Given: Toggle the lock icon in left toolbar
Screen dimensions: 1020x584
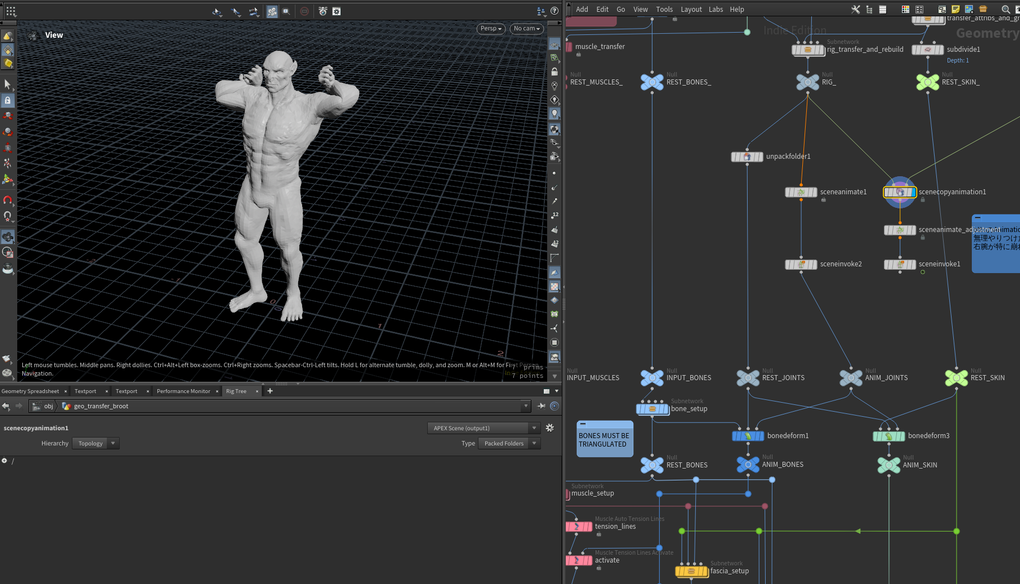Looking at the screenshot, I should (8, 101).
